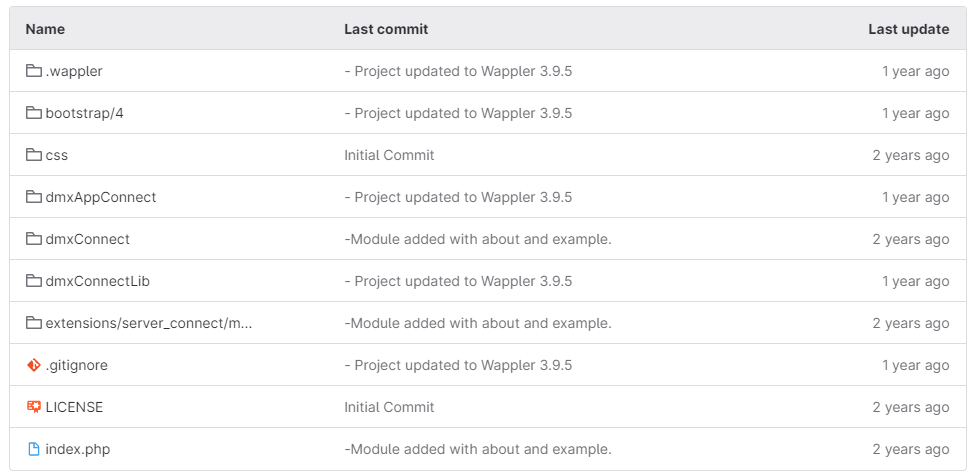Open LICENSE row's Initial Commit link

pos(389,407)
